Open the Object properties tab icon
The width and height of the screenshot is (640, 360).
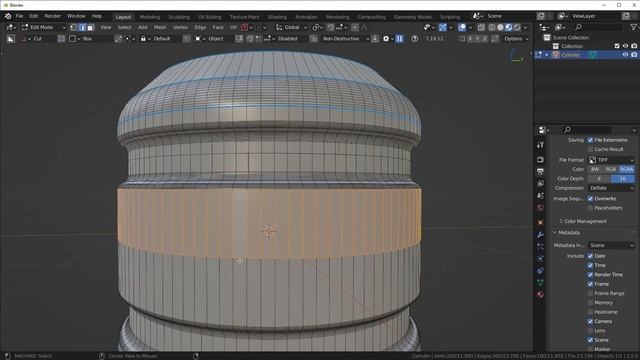pos(540,222)
